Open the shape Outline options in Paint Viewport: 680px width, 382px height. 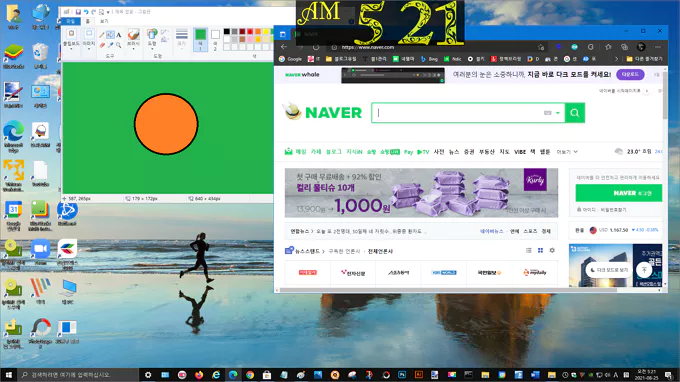165,33
